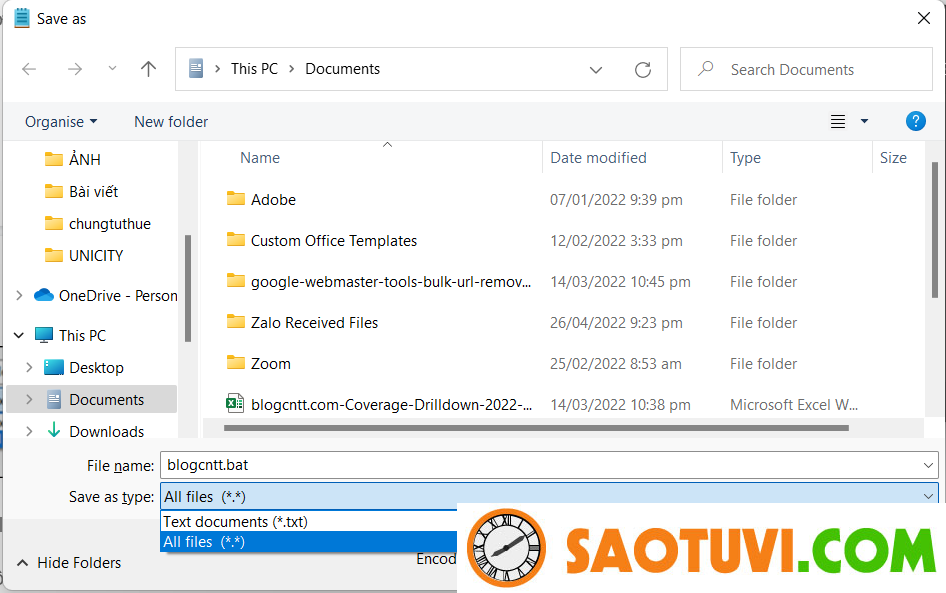Image resolution: width=946 pixels, height=593 pixels.
Task: Click the Adobe folder icon
Action: point(236,198)
